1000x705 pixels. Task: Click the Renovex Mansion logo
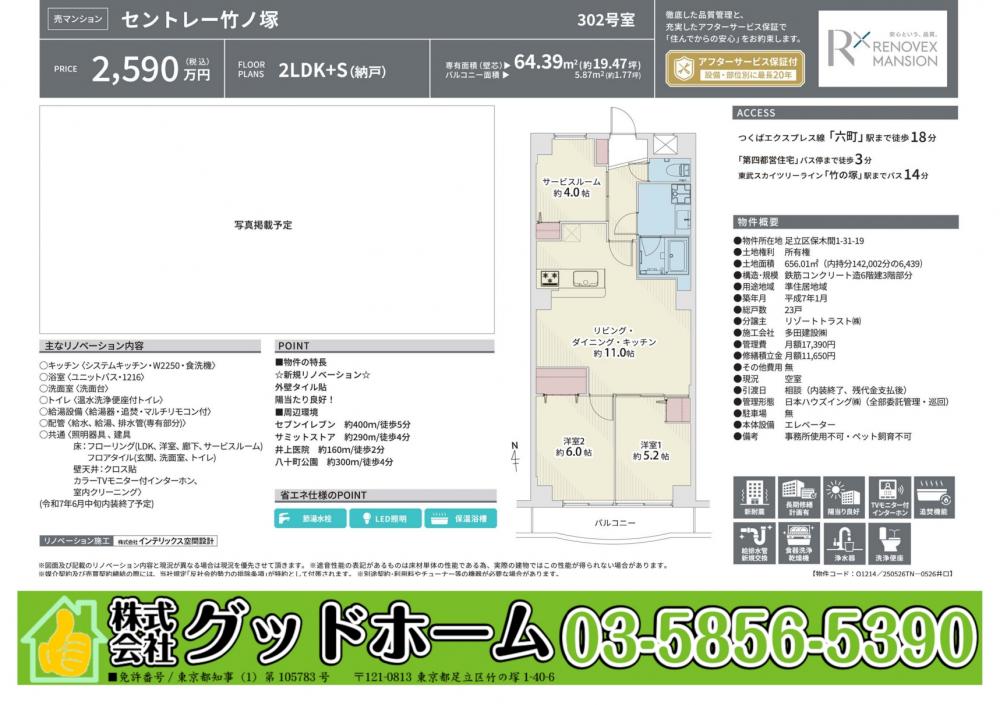[x=883, y=48]
